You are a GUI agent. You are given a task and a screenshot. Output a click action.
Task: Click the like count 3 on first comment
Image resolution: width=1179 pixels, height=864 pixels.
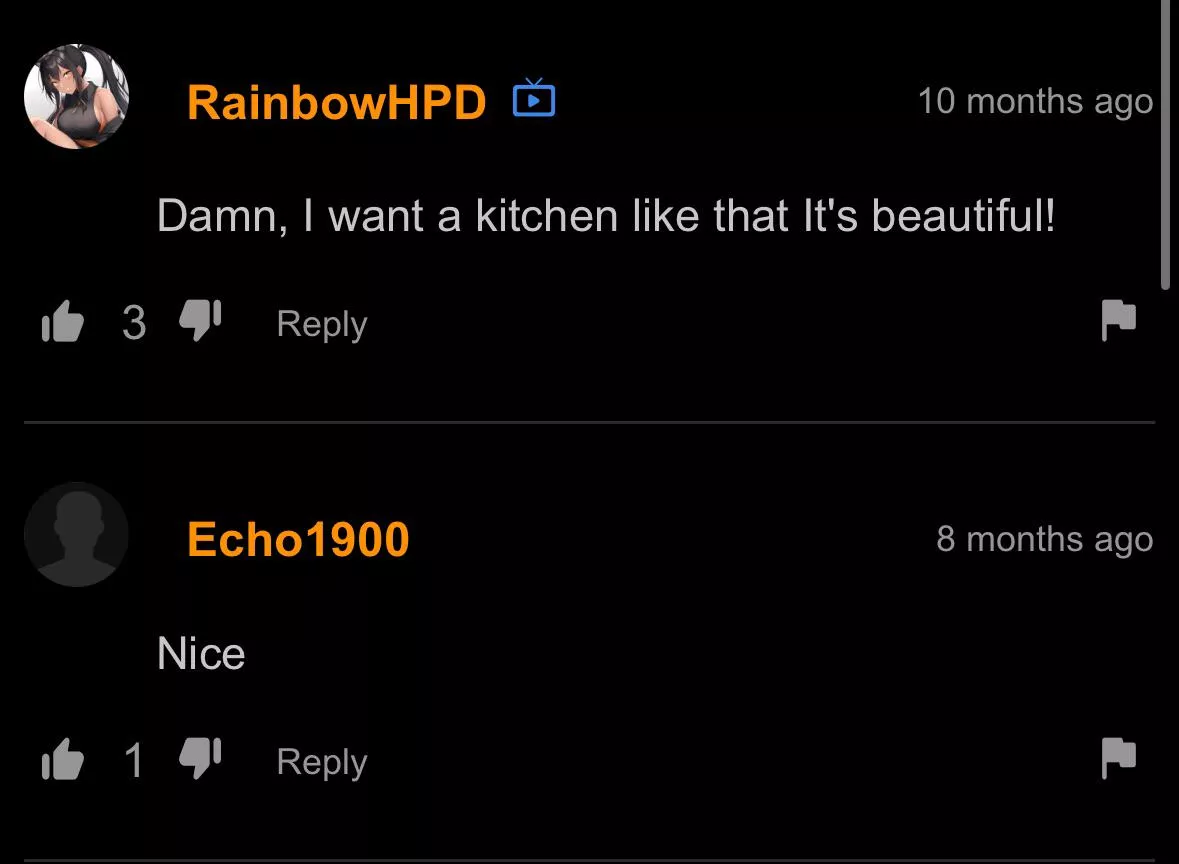coord(134,323)
